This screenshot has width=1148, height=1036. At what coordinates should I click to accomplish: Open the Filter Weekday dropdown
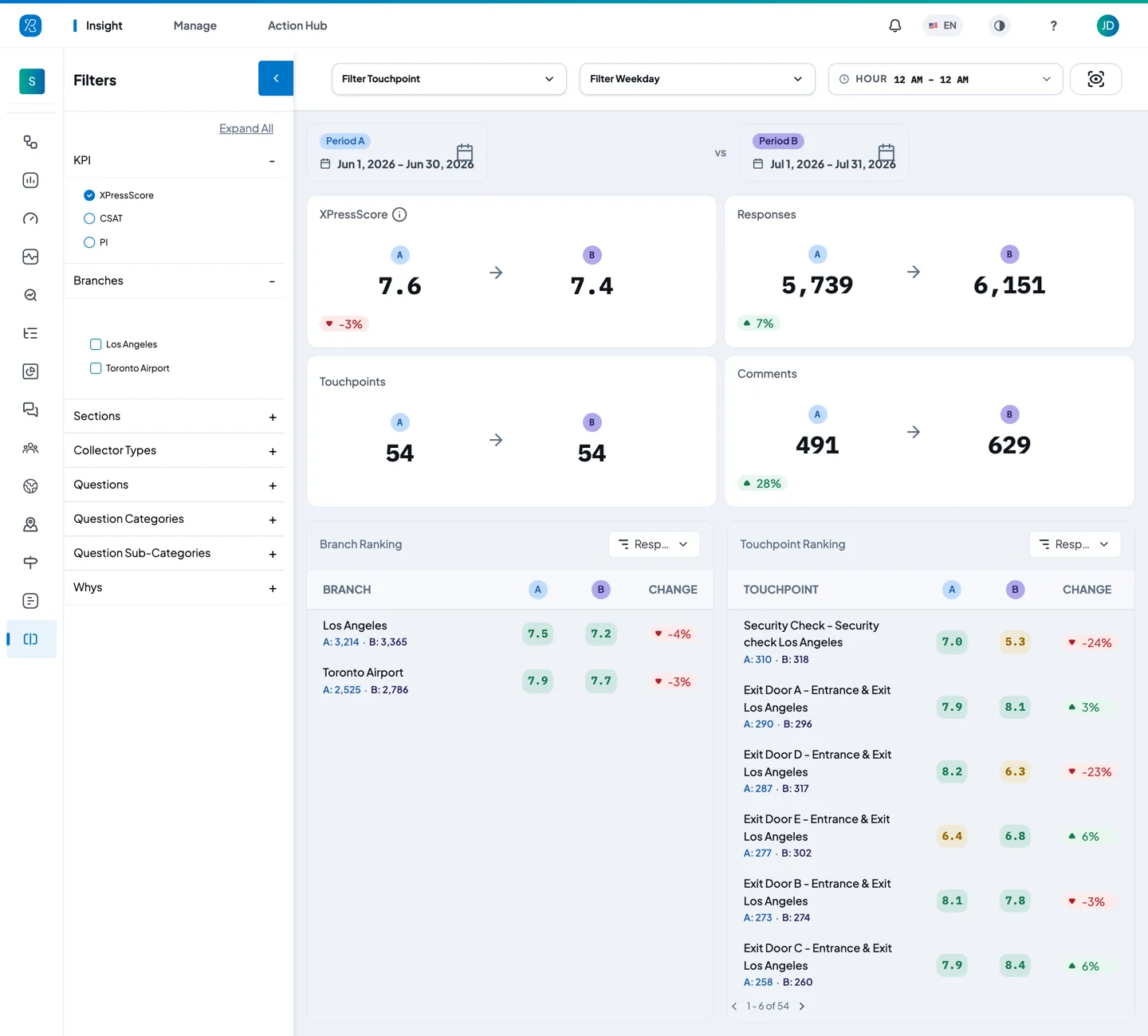tap(697, 79)
